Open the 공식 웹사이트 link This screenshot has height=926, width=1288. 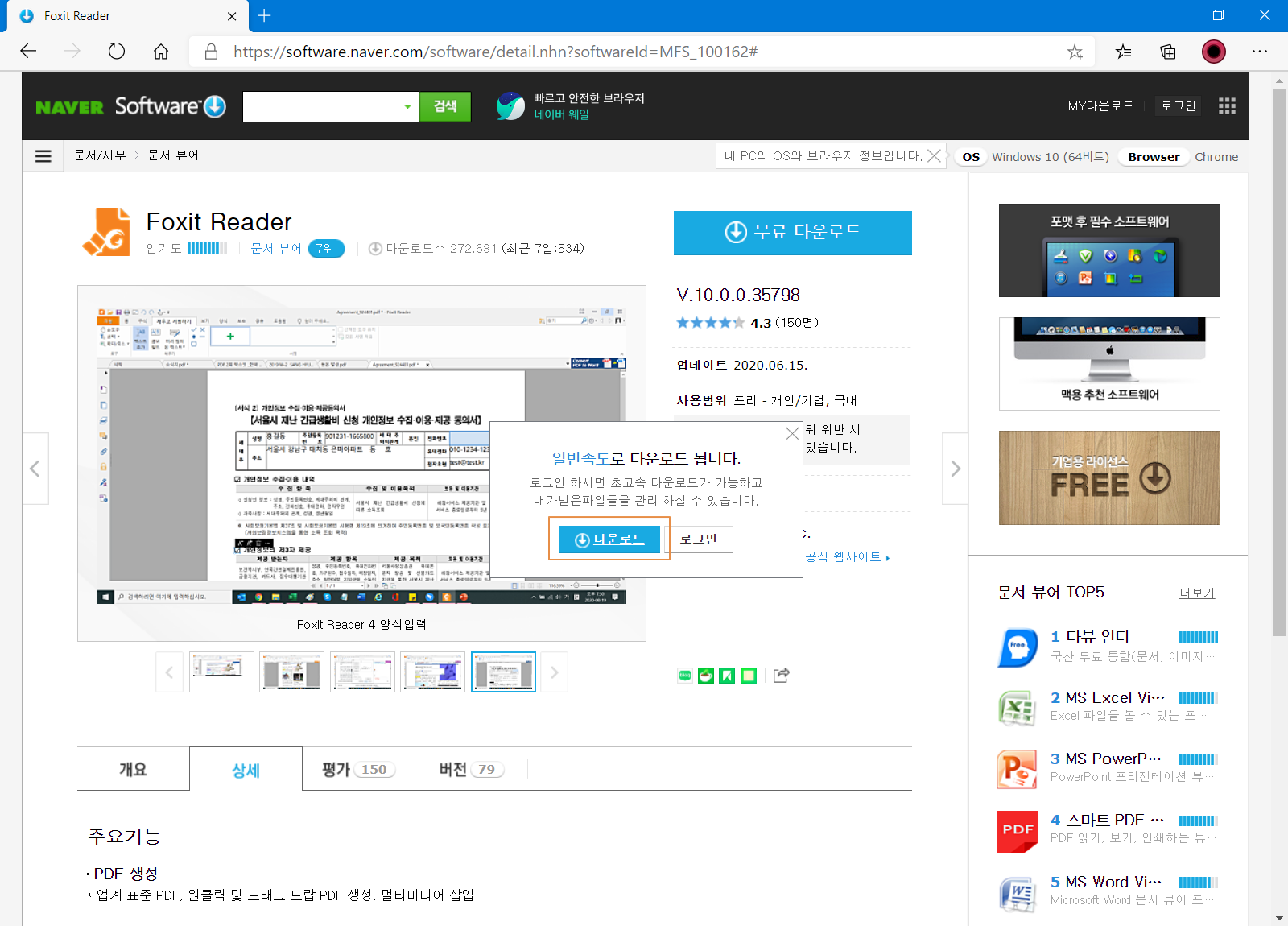pos(848,557)
